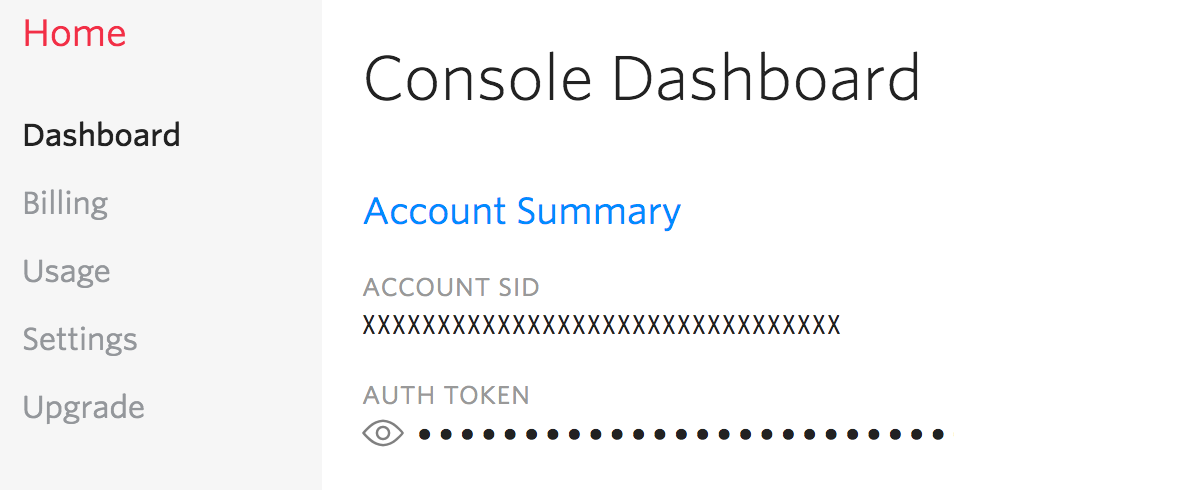Select Dashboard in the left sidebar
Image resolution: width=1180 pixels, height=490 pixels.
coord(101,135)
